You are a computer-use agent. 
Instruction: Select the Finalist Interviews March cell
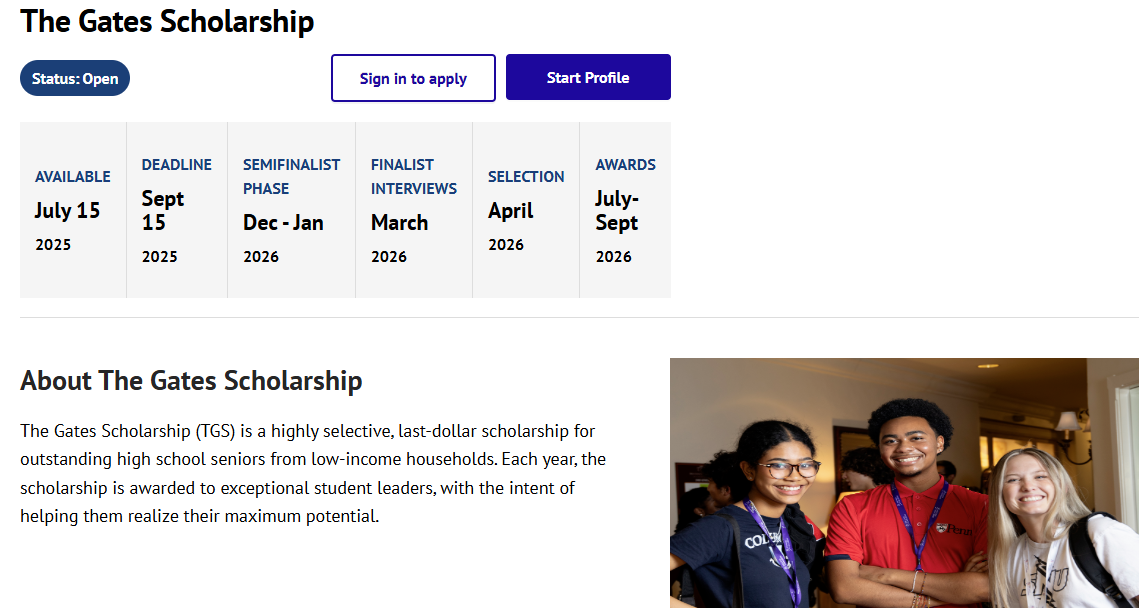(x=414, y=210)
